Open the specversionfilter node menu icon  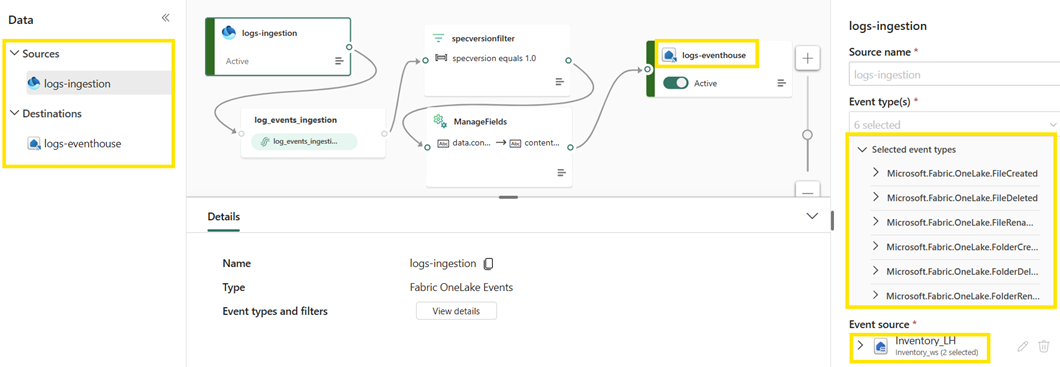click(560, 82)
